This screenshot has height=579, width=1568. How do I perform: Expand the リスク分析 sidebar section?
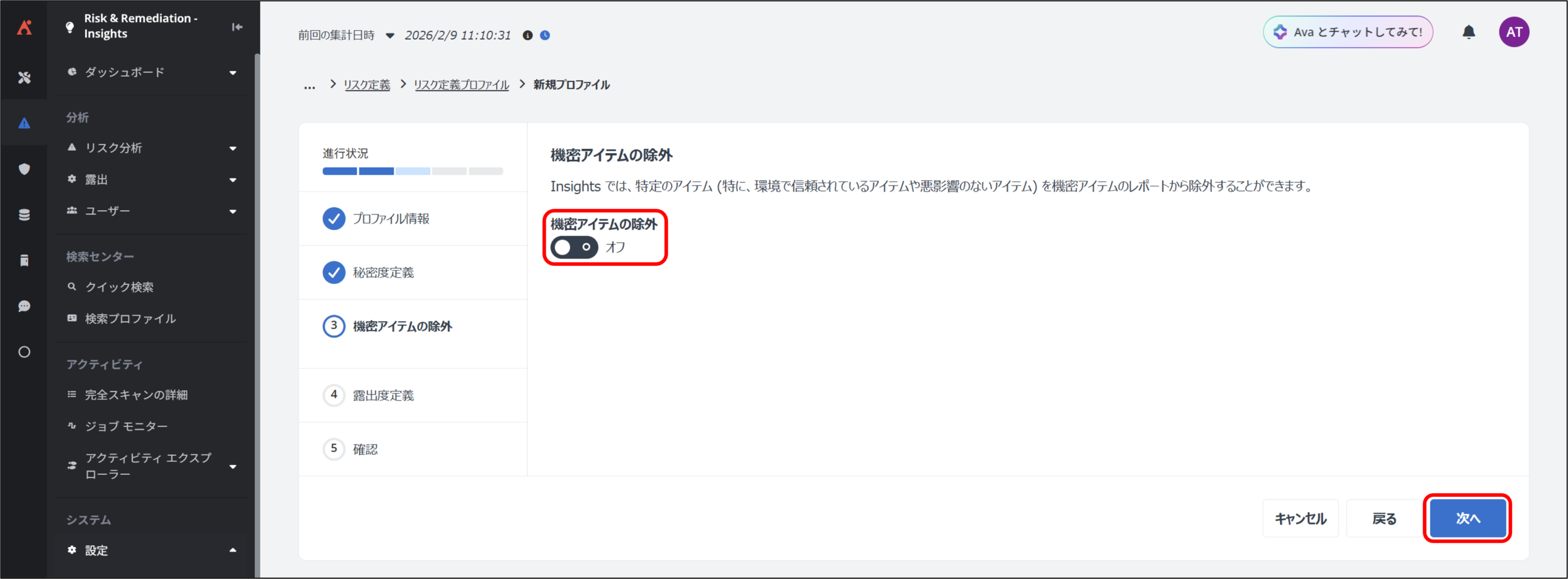pos(232,148)
